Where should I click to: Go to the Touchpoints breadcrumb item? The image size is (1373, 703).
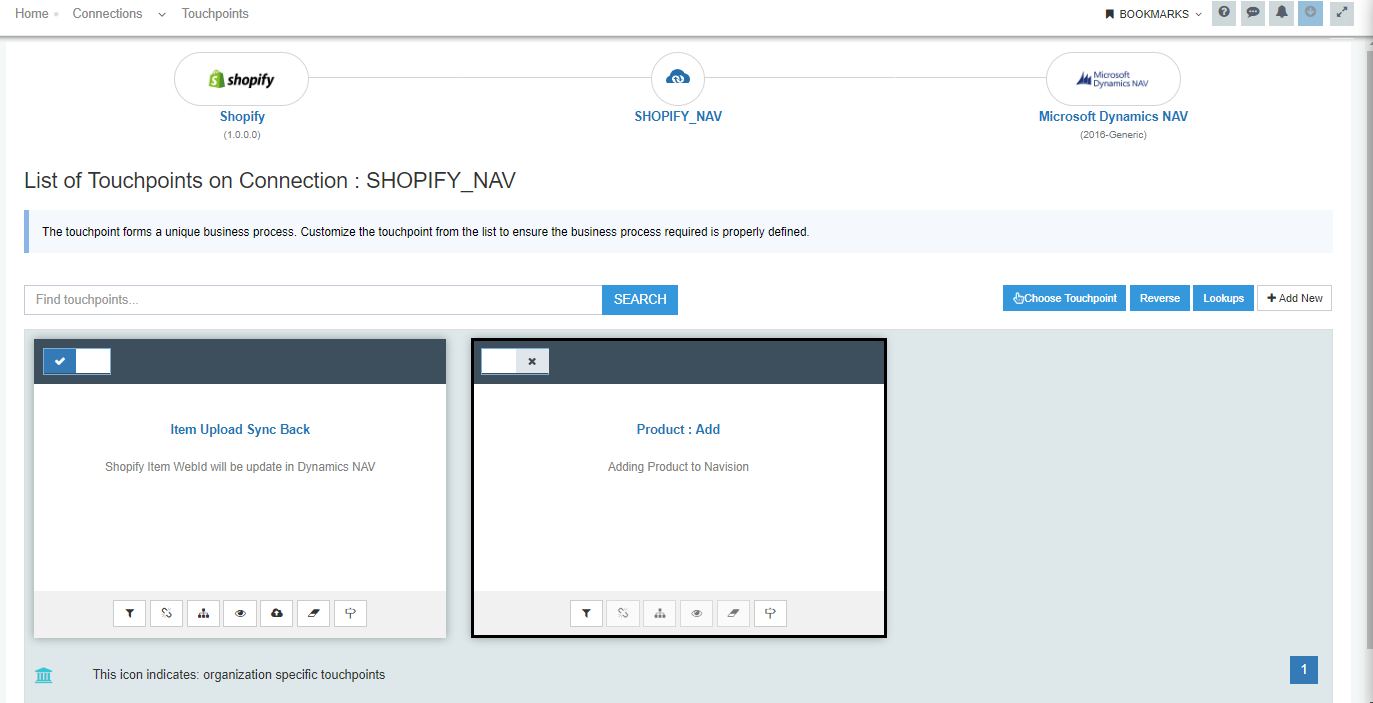pyautogui.click(x=214, y=13)
